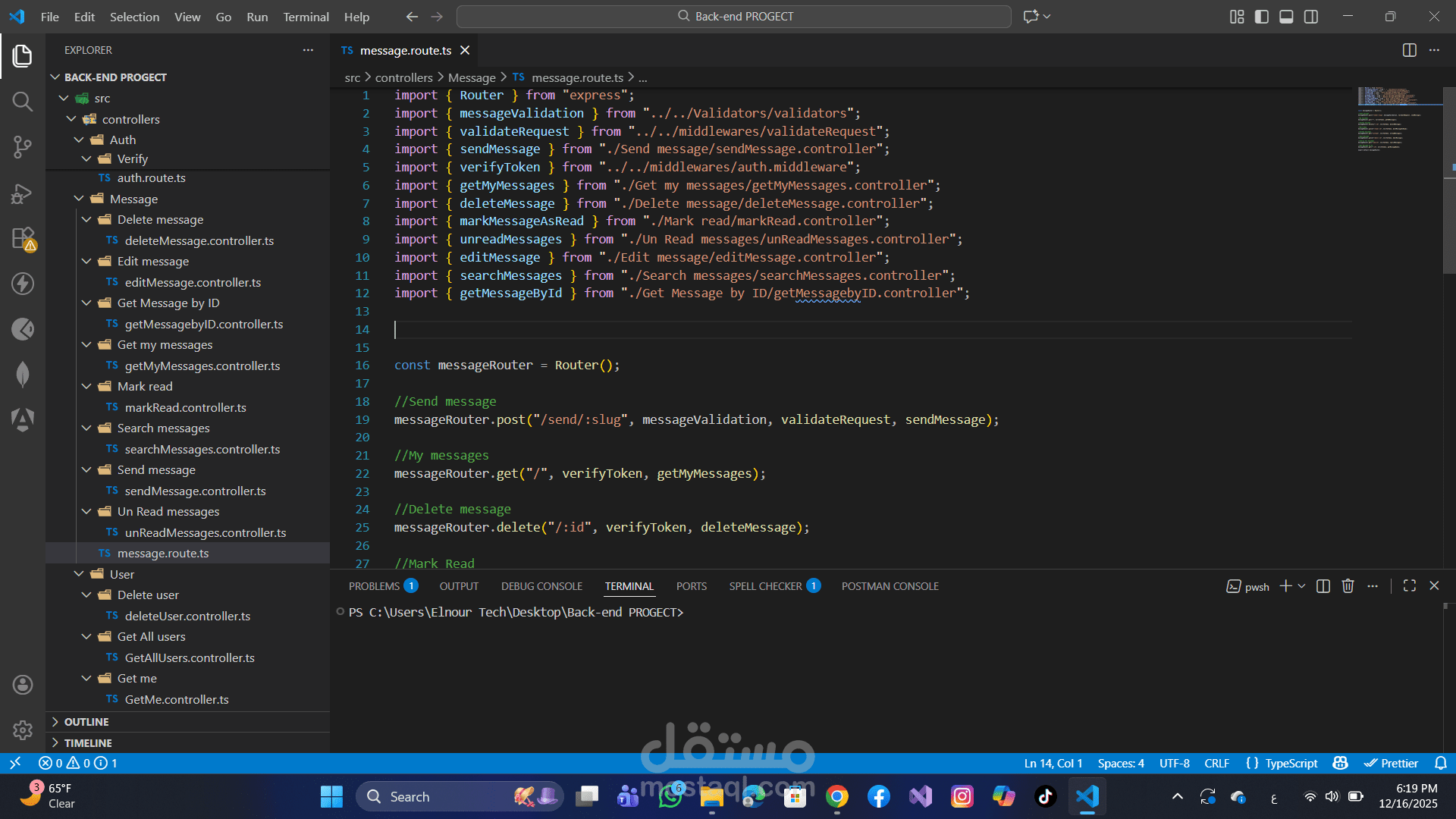Screen dimensions: 1456x819
Task: Click the Back-end PROGECT command search box
Action: [733, 17]
